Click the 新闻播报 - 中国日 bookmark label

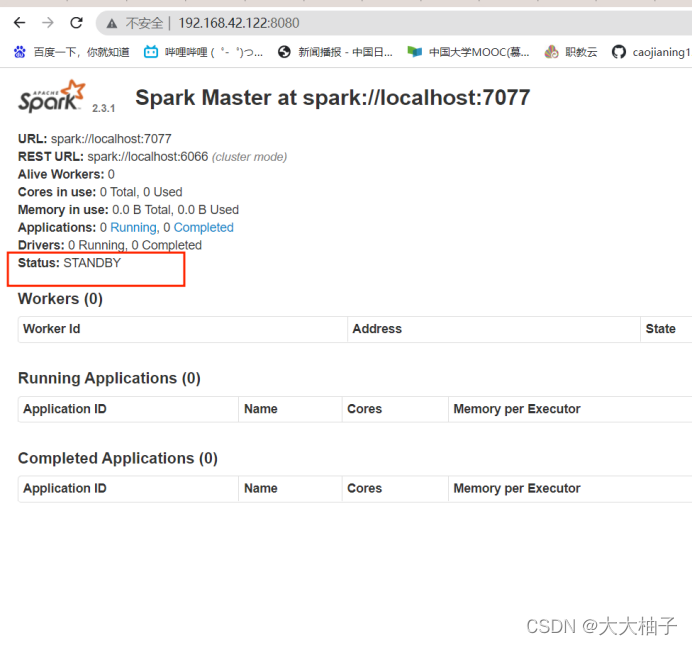pos(345,52)
